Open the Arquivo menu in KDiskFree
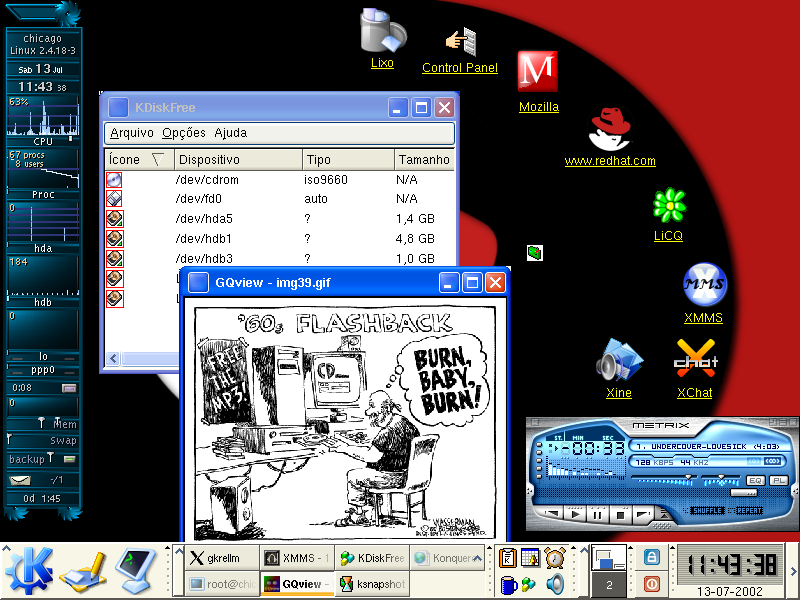 [132, 133]
